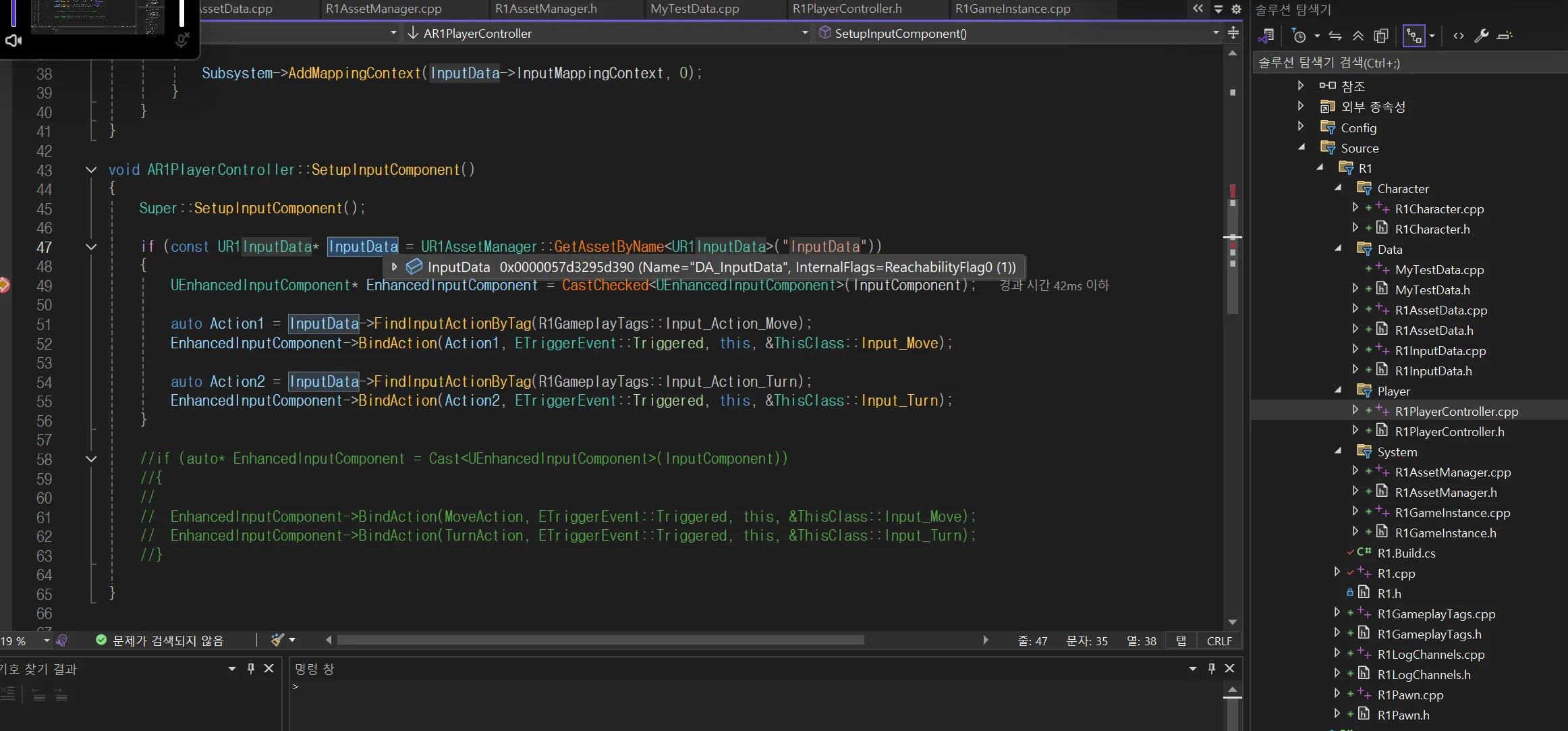This screenshot has width=1568, height=731.
Task: Open pending changes filter clock icon
Action: click(1298, 36)
